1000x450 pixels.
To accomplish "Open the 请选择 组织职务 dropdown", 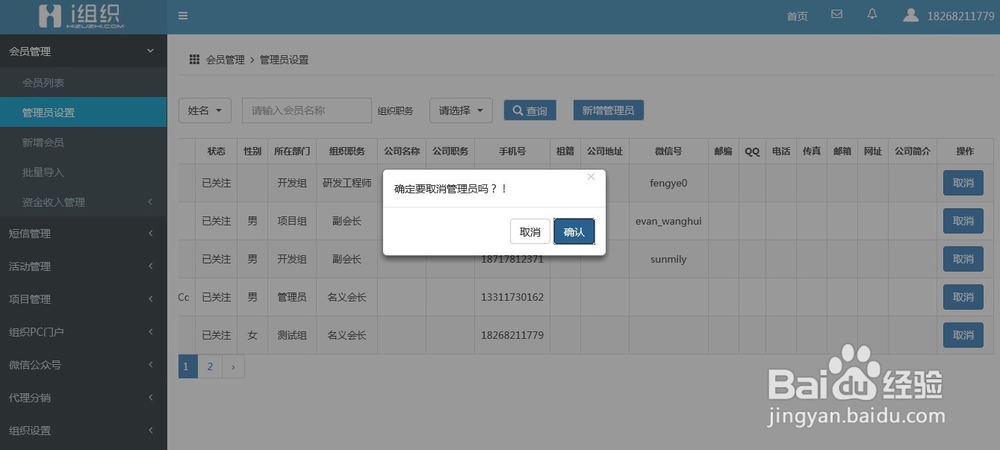I will click(x=460, y=110).
